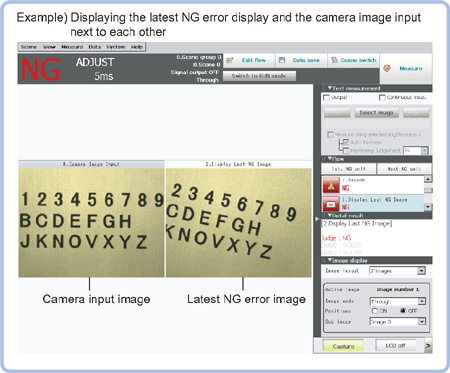Image resolution: width=450 pixels, height=373 pixels.
Task: Toggle the Monitoring Judgement checkbox
Action: tap(346, 151)
